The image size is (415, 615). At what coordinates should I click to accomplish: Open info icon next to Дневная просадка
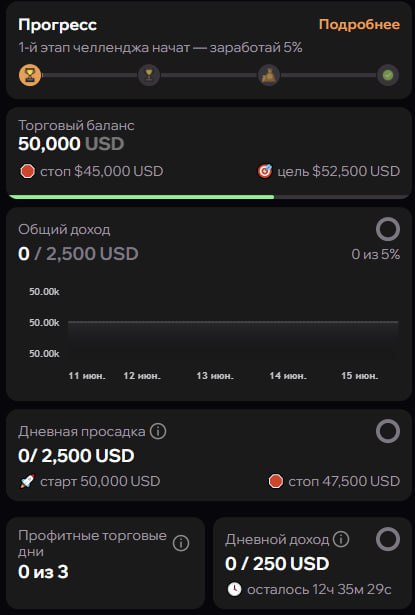pyautogui.click(x=158, y=431)
